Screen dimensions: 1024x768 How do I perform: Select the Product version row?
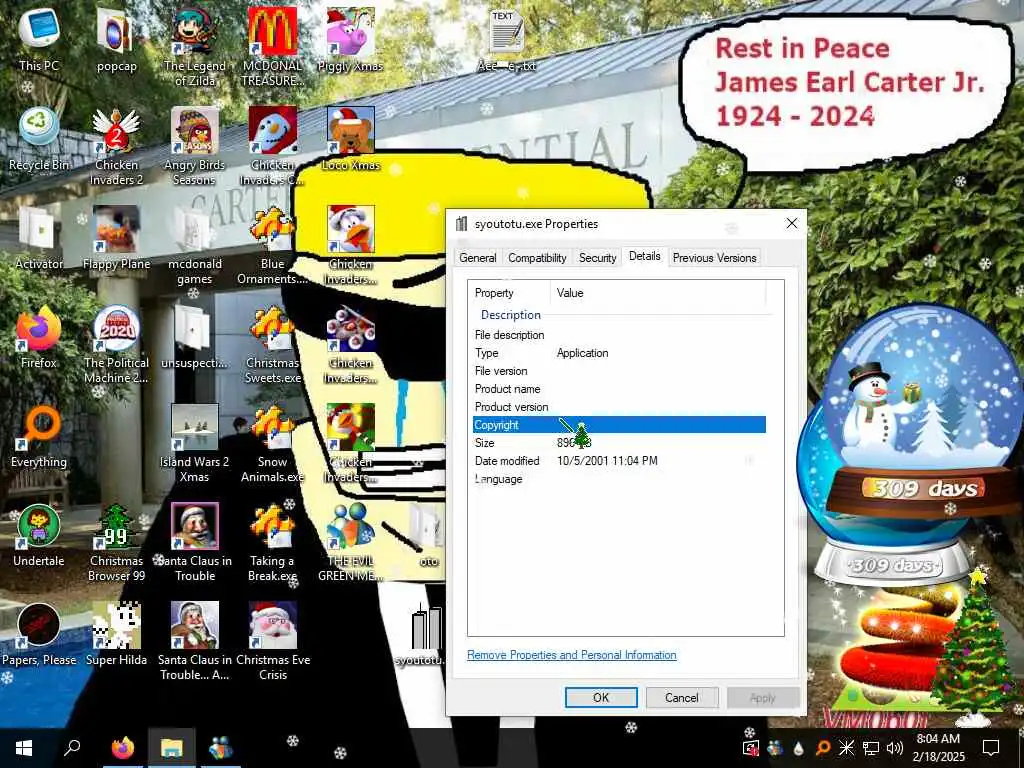[x=619, y=407]
